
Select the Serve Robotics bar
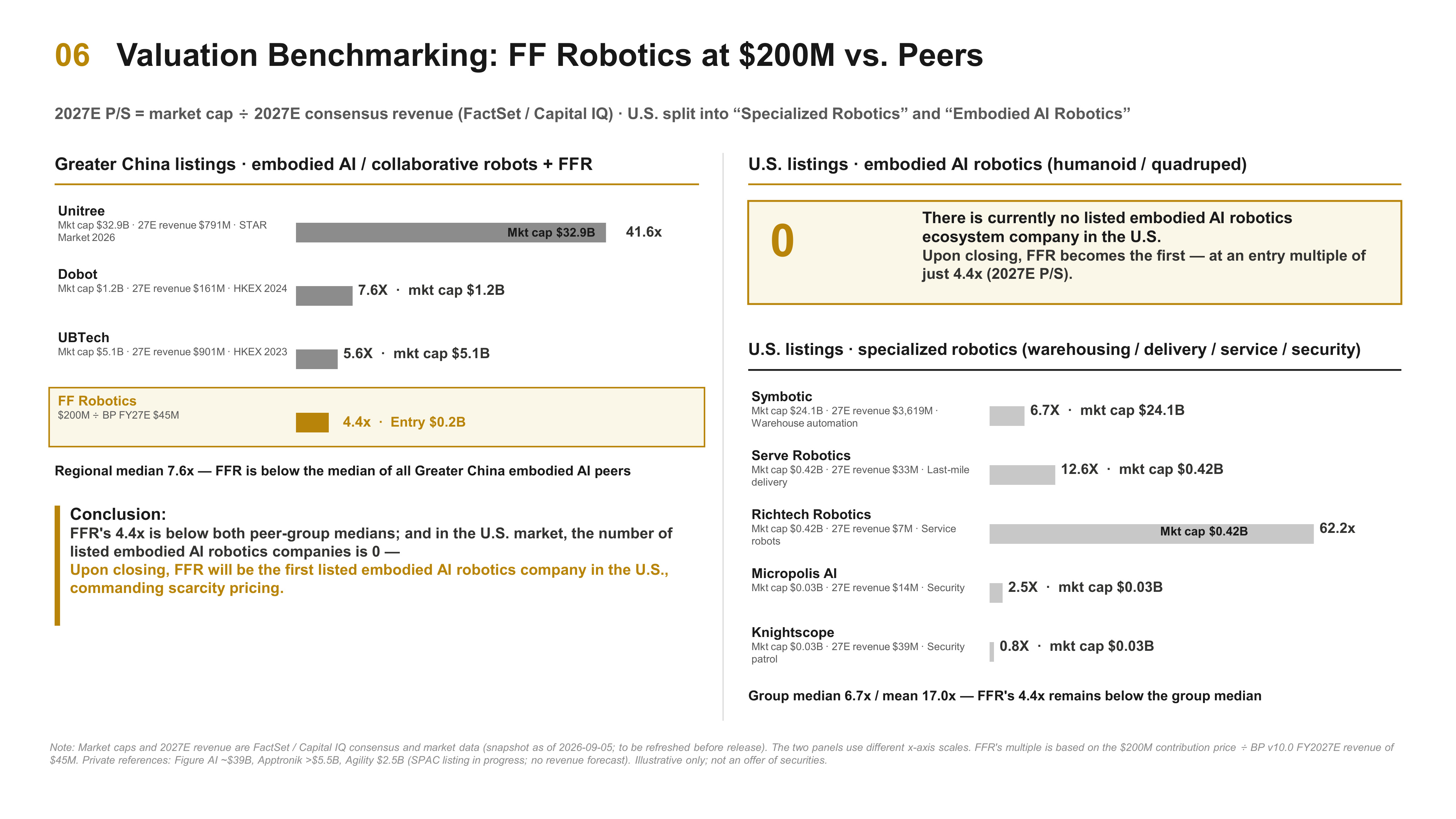1022,475
